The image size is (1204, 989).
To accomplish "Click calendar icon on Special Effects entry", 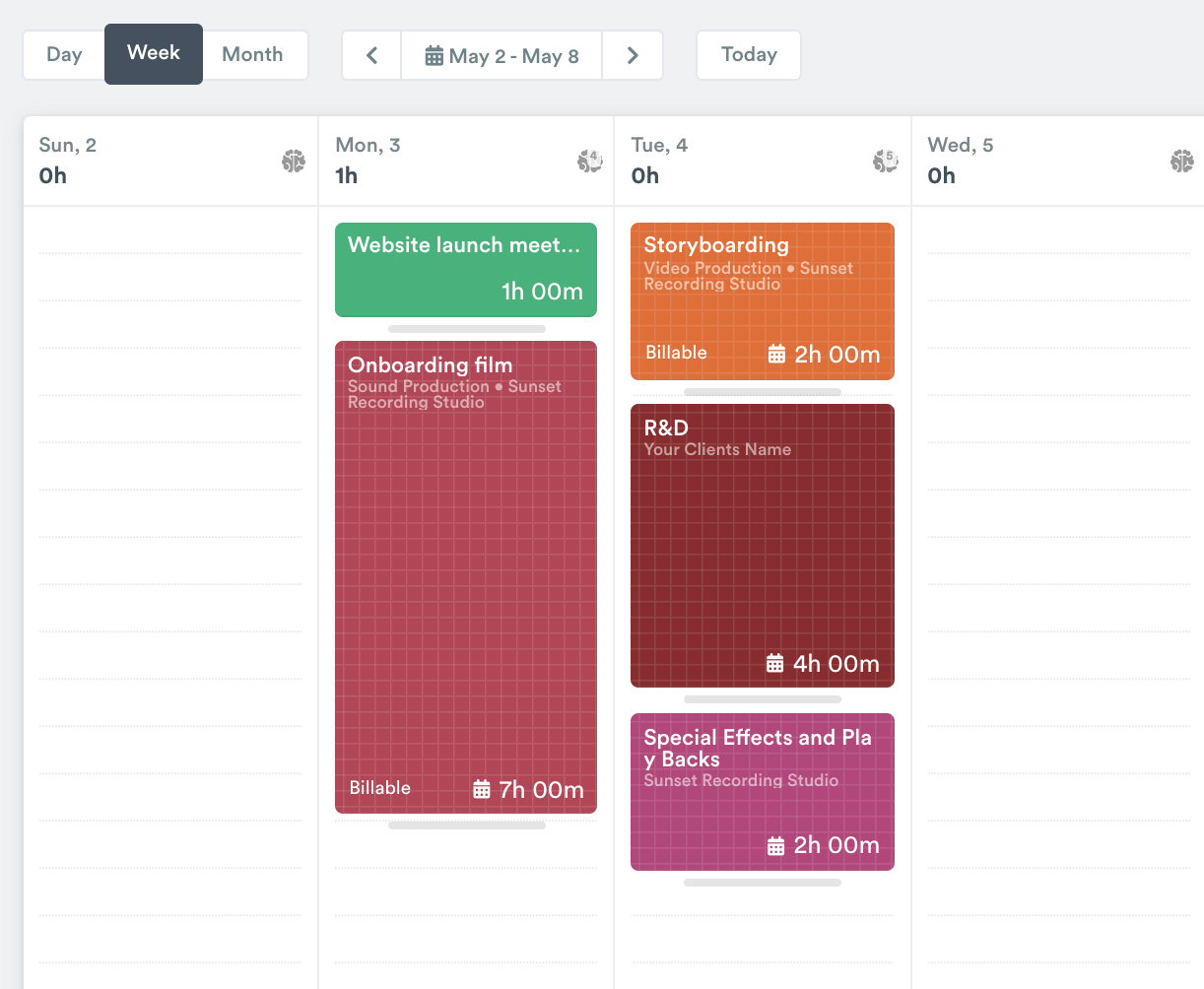I will (x=776, y=845).
